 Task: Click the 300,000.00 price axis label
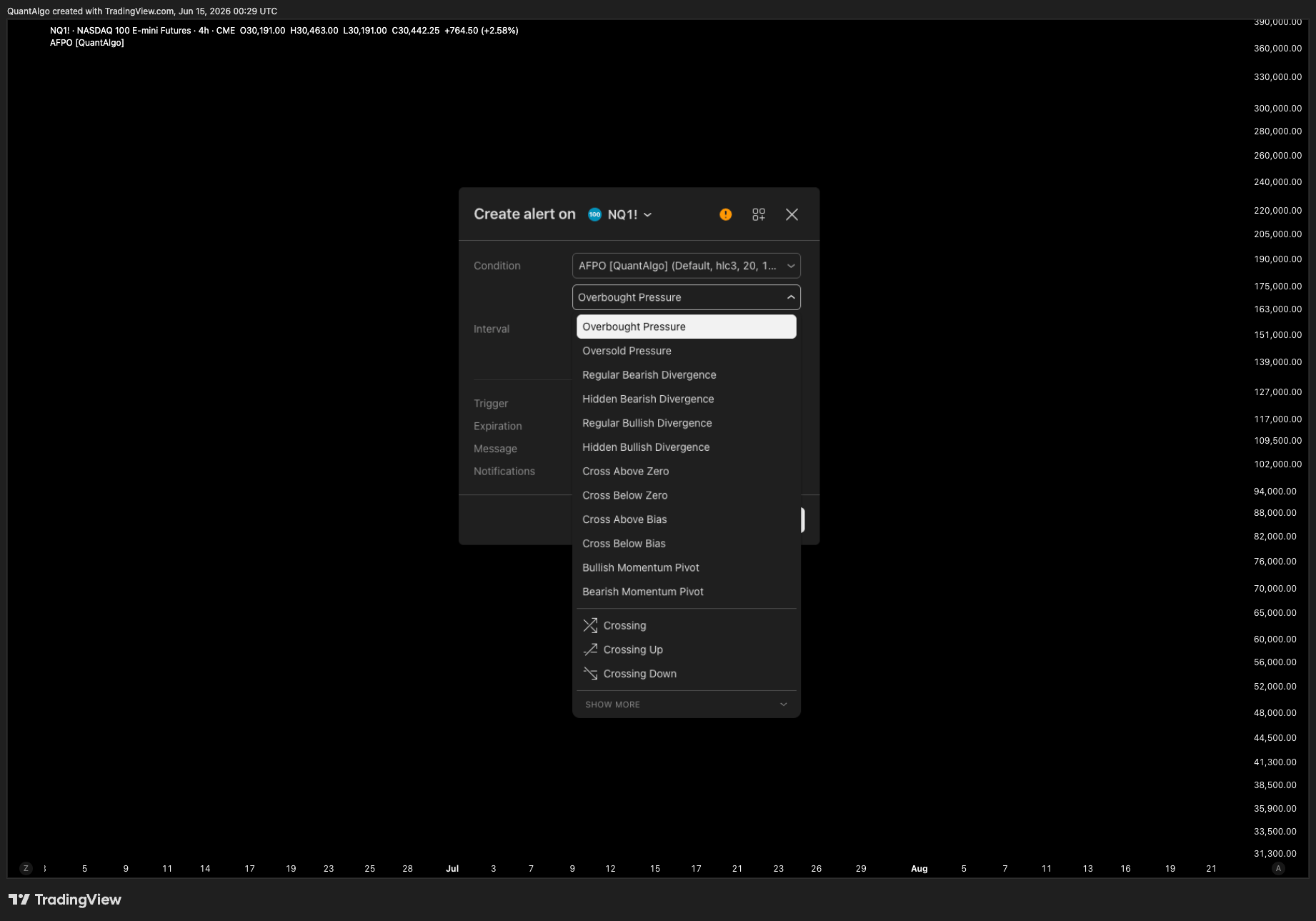(x=1277, y=109)
